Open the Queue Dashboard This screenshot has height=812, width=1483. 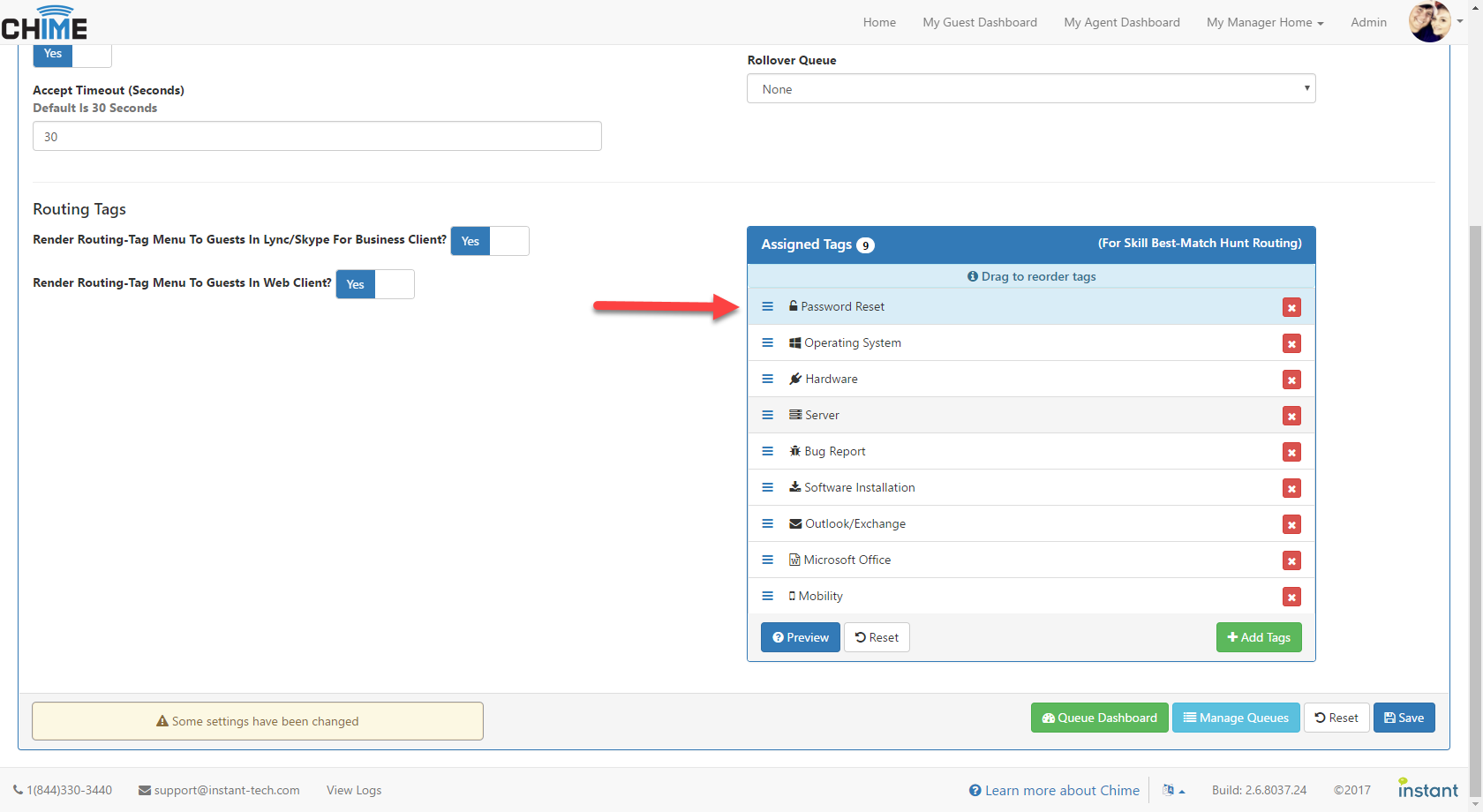coord(1100,718)
